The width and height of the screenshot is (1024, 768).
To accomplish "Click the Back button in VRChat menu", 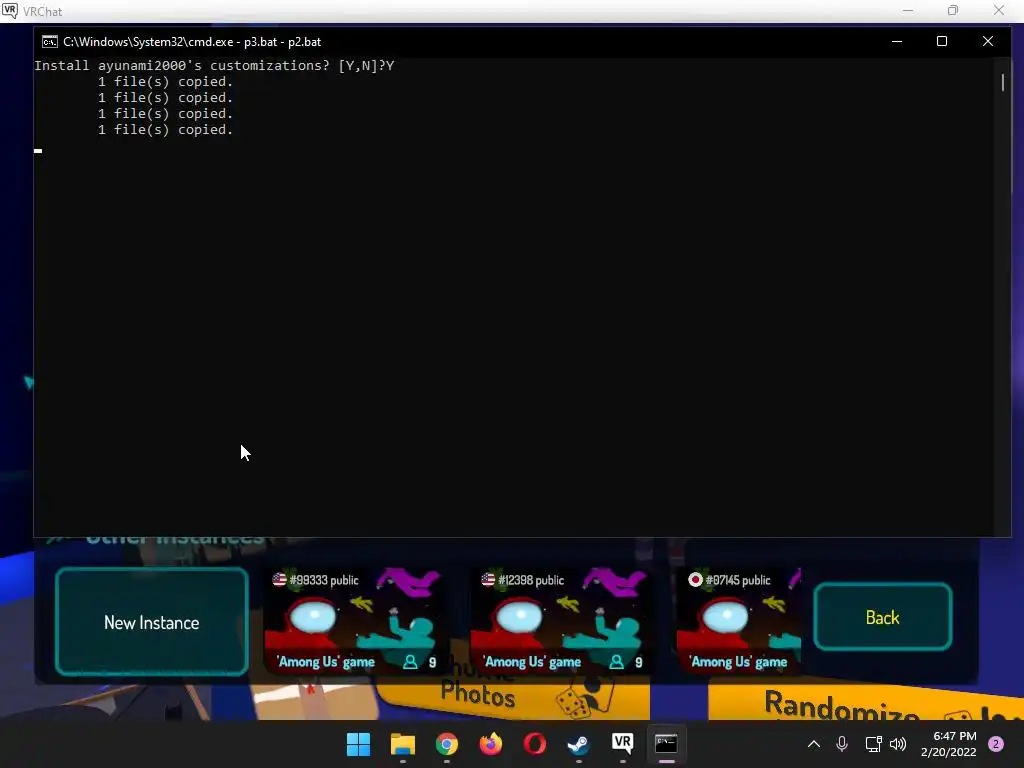I will (882, 617).
